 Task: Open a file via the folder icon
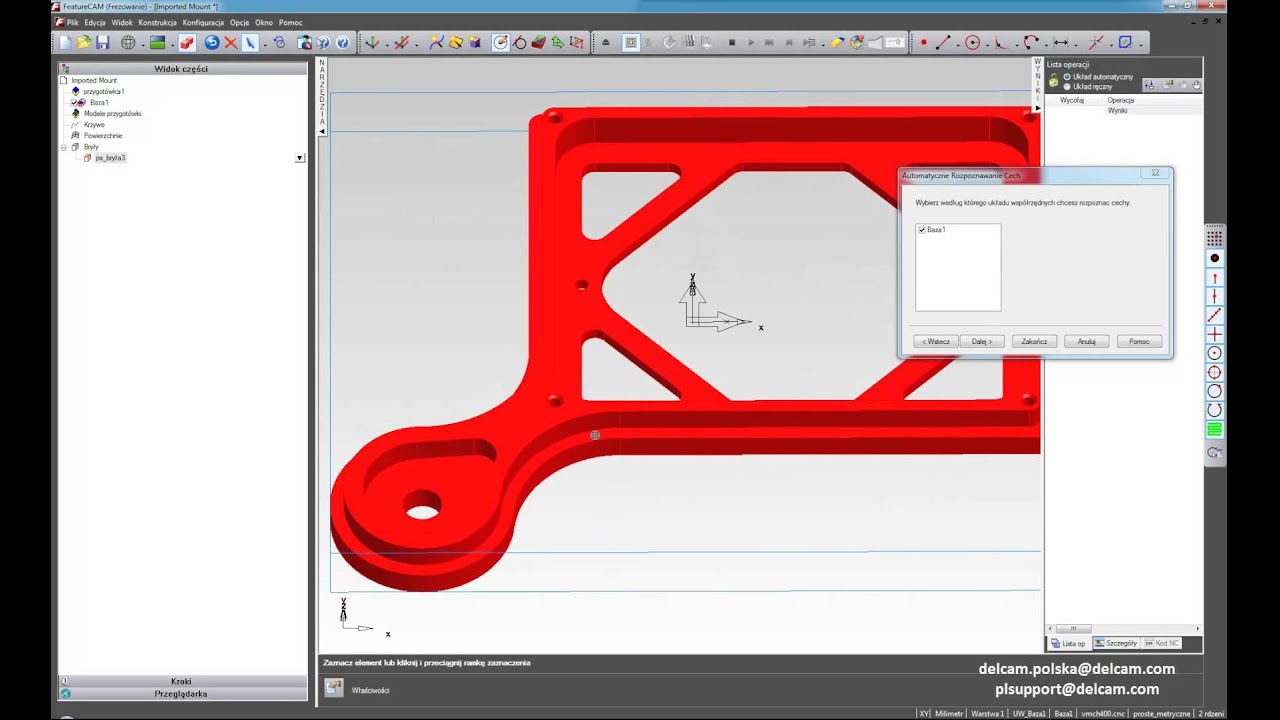[x=84, y=43]
